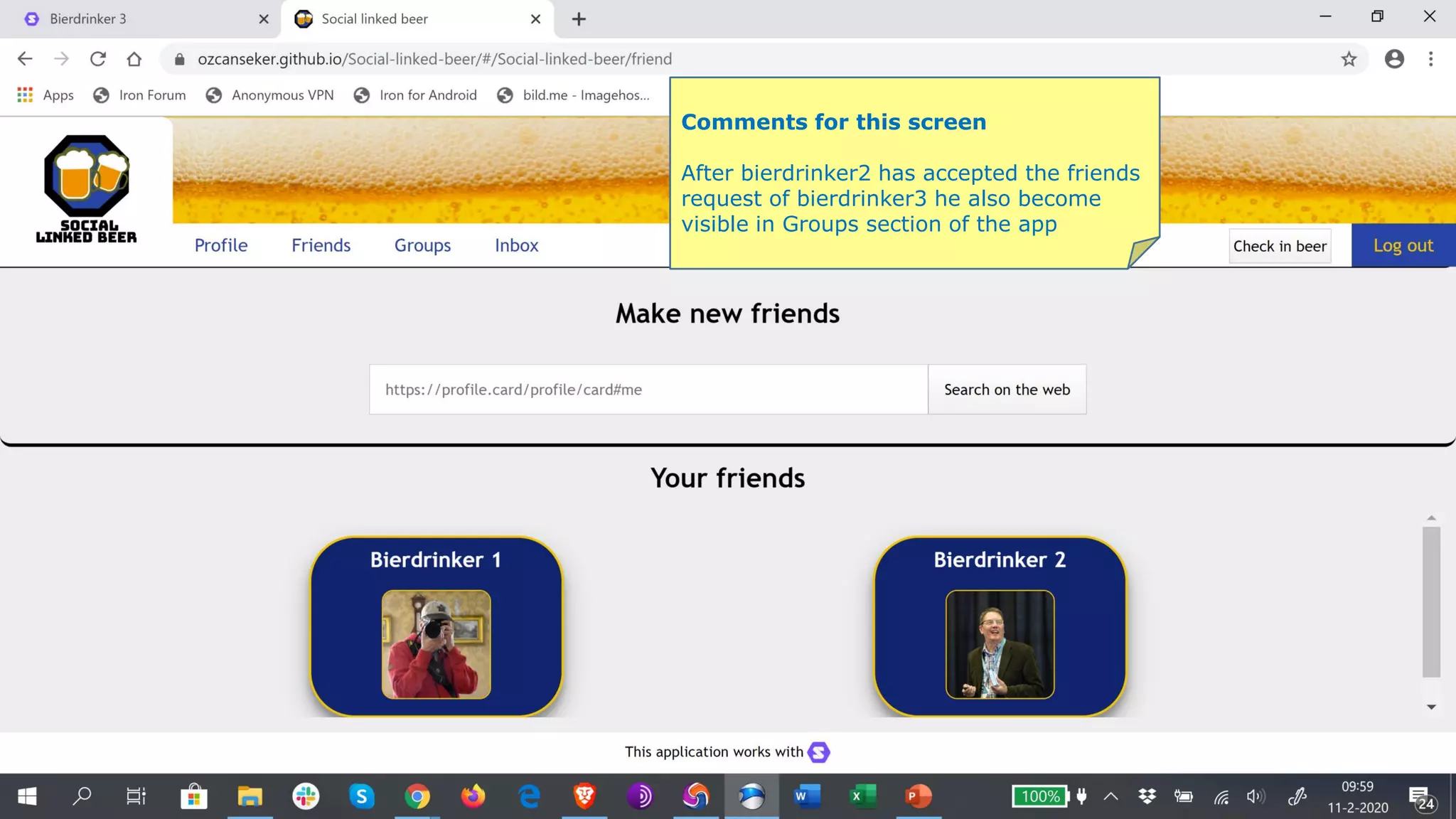The image size is (1456, 819).
Task: Open the bild.me Imagehost bookmark
Action: tap(573, 95)
